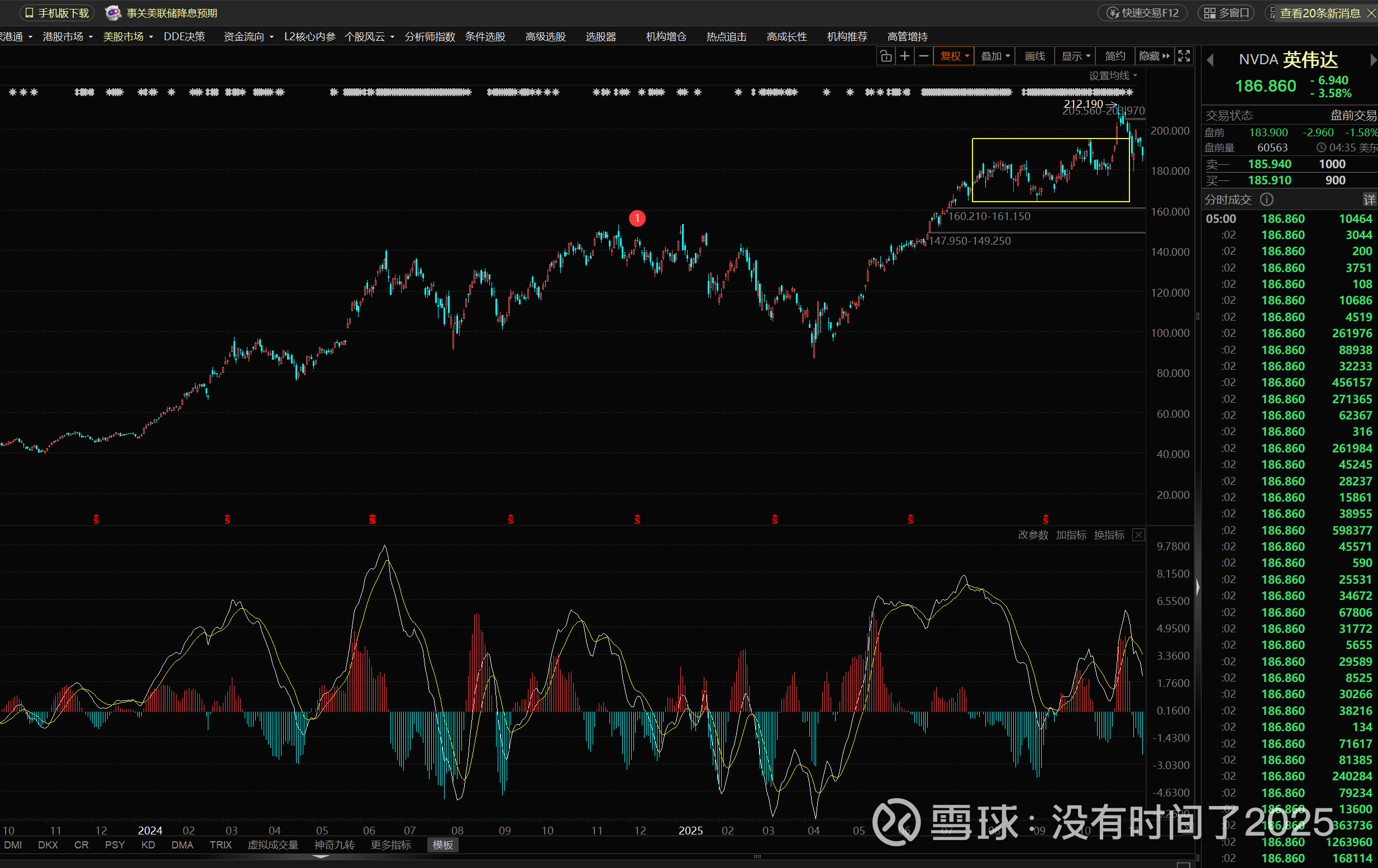
Task: Click the lock icon in chart toolbar
Action: (885, 56)
